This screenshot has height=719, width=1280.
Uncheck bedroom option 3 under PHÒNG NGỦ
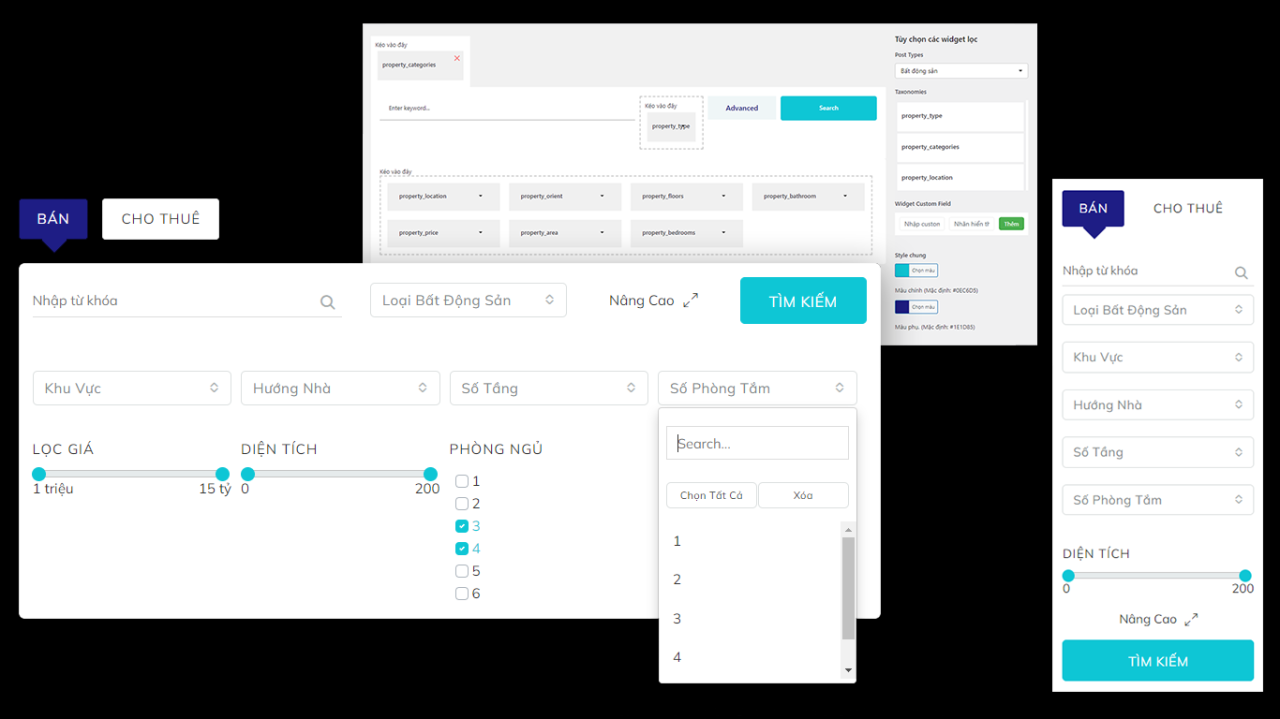click(x=462, y=525)
